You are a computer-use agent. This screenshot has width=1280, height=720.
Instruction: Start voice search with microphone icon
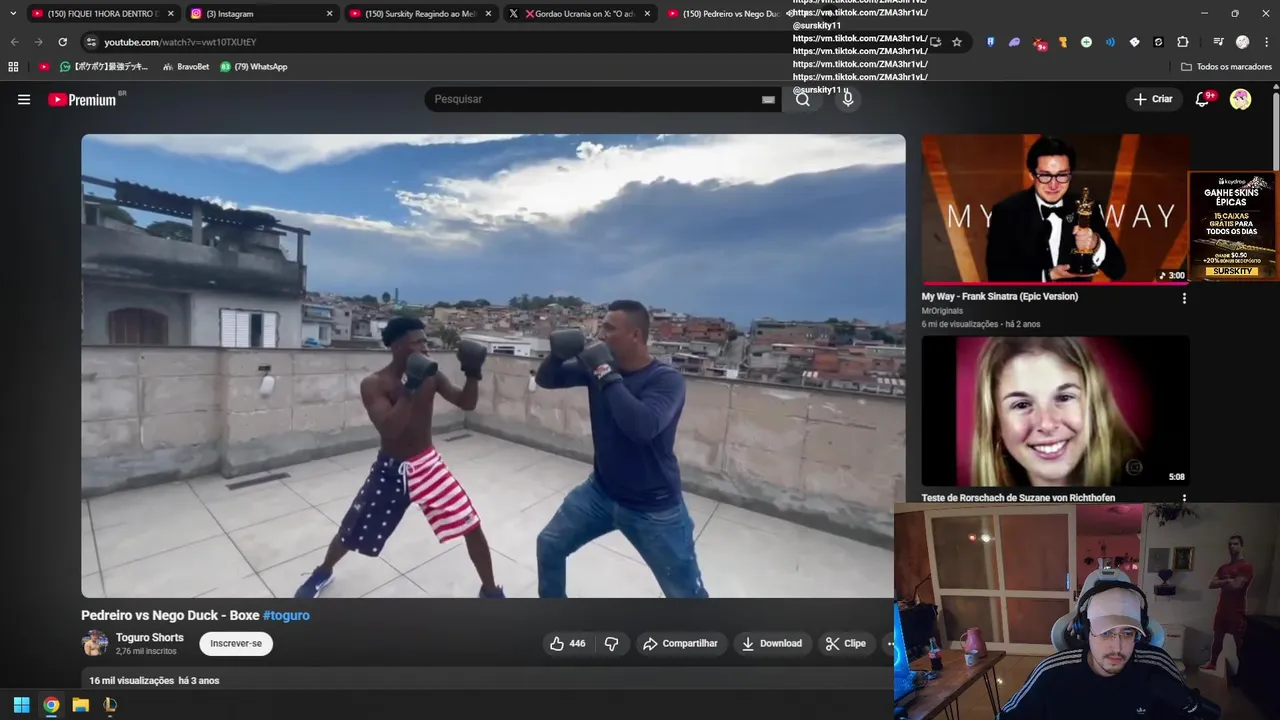(848, 99)
